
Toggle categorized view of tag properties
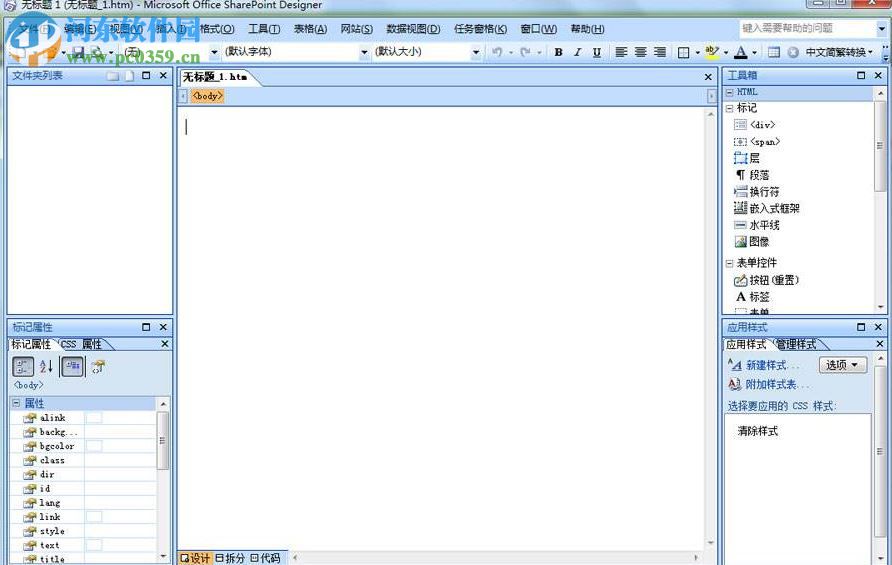[23, 367]
